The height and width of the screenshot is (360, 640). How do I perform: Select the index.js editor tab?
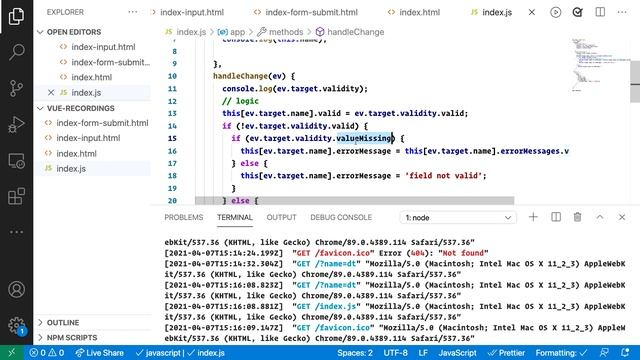[x=497, y=12]
